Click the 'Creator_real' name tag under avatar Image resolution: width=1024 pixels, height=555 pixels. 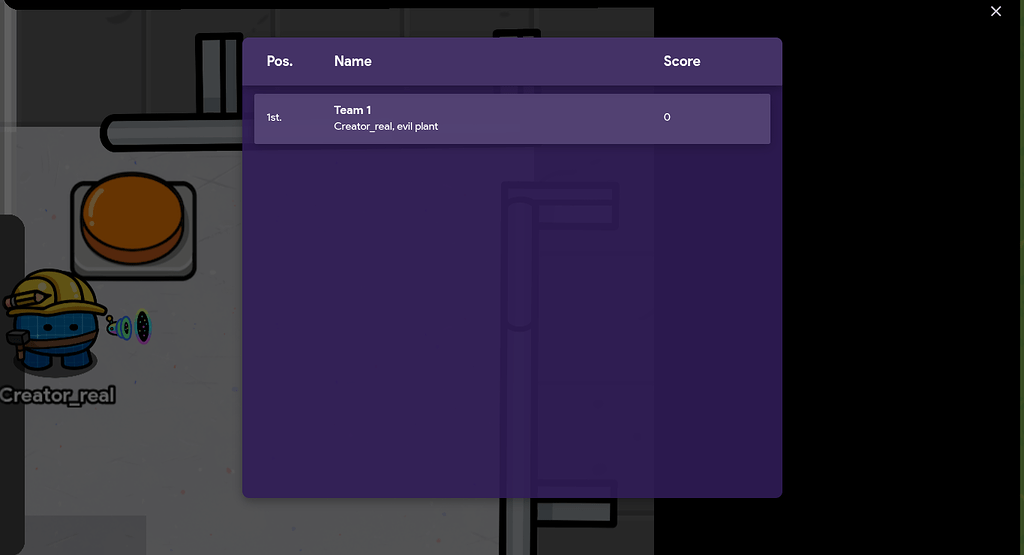(x=57, y=396)
